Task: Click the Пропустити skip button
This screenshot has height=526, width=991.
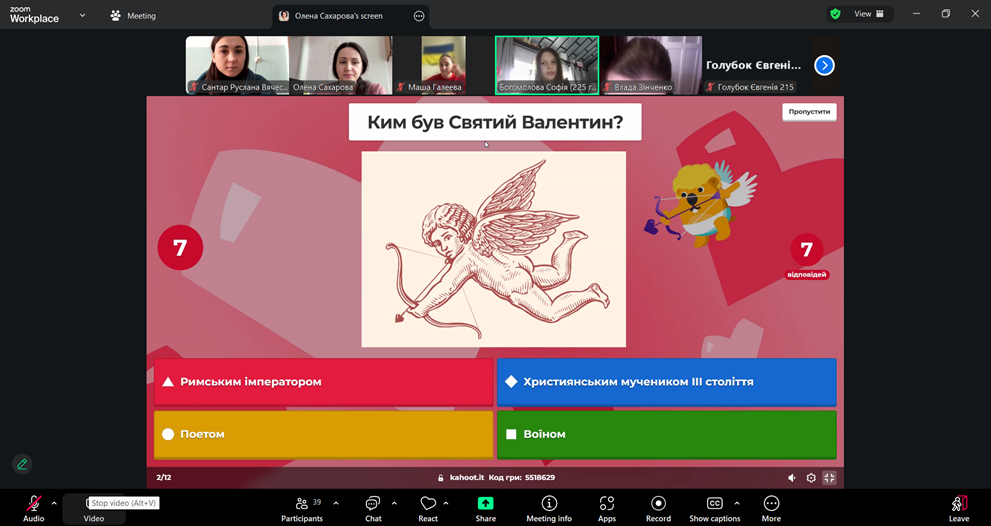Action: pos(809,112)
